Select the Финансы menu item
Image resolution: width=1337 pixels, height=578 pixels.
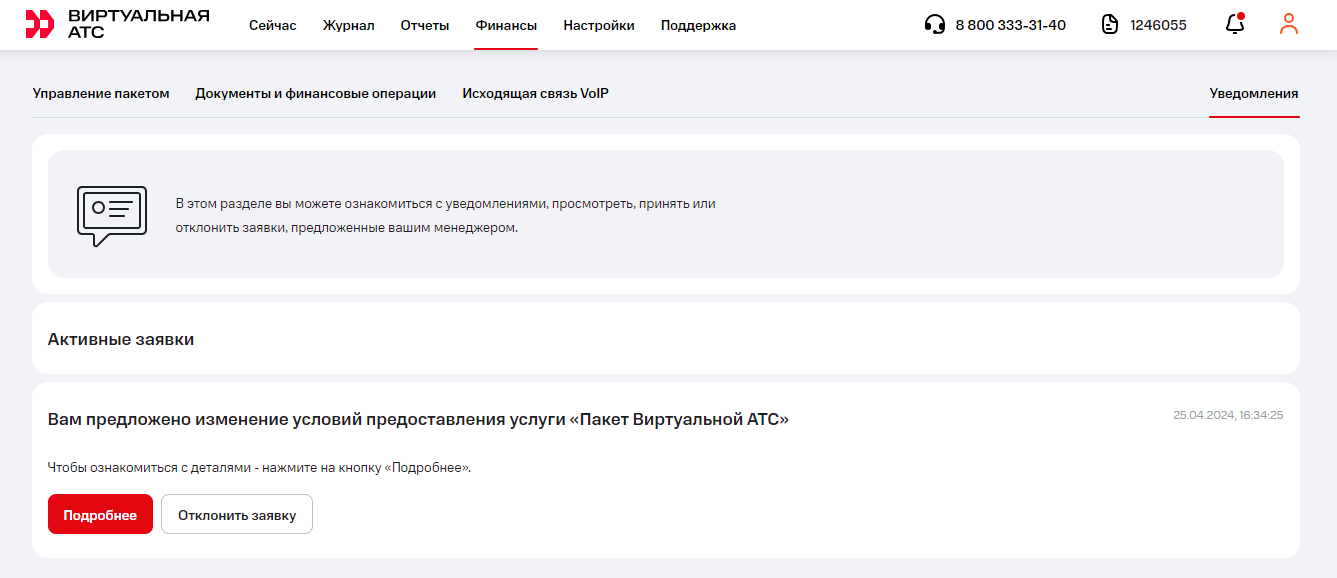(506, 26)
